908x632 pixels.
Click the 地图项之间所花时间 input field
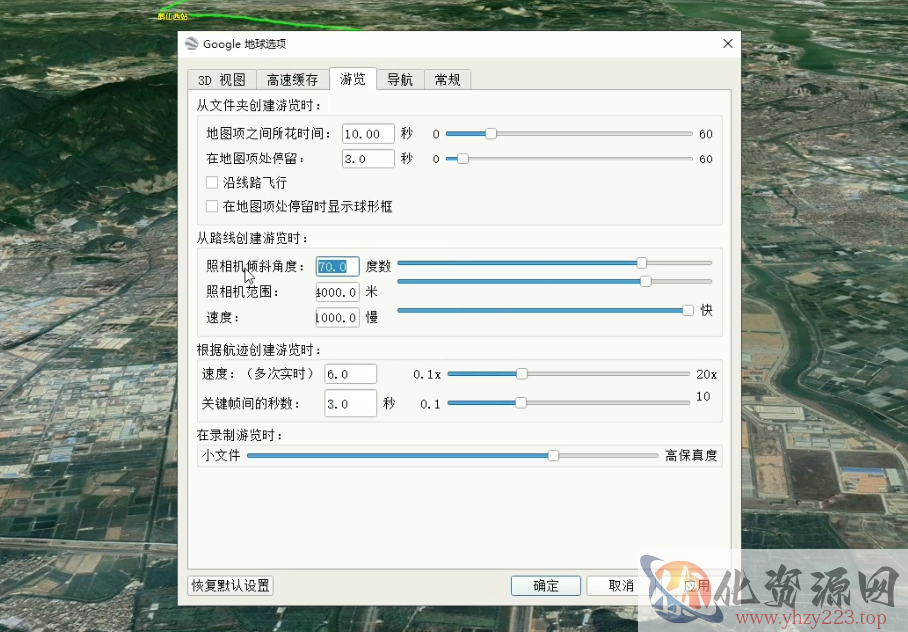(368, 134)
